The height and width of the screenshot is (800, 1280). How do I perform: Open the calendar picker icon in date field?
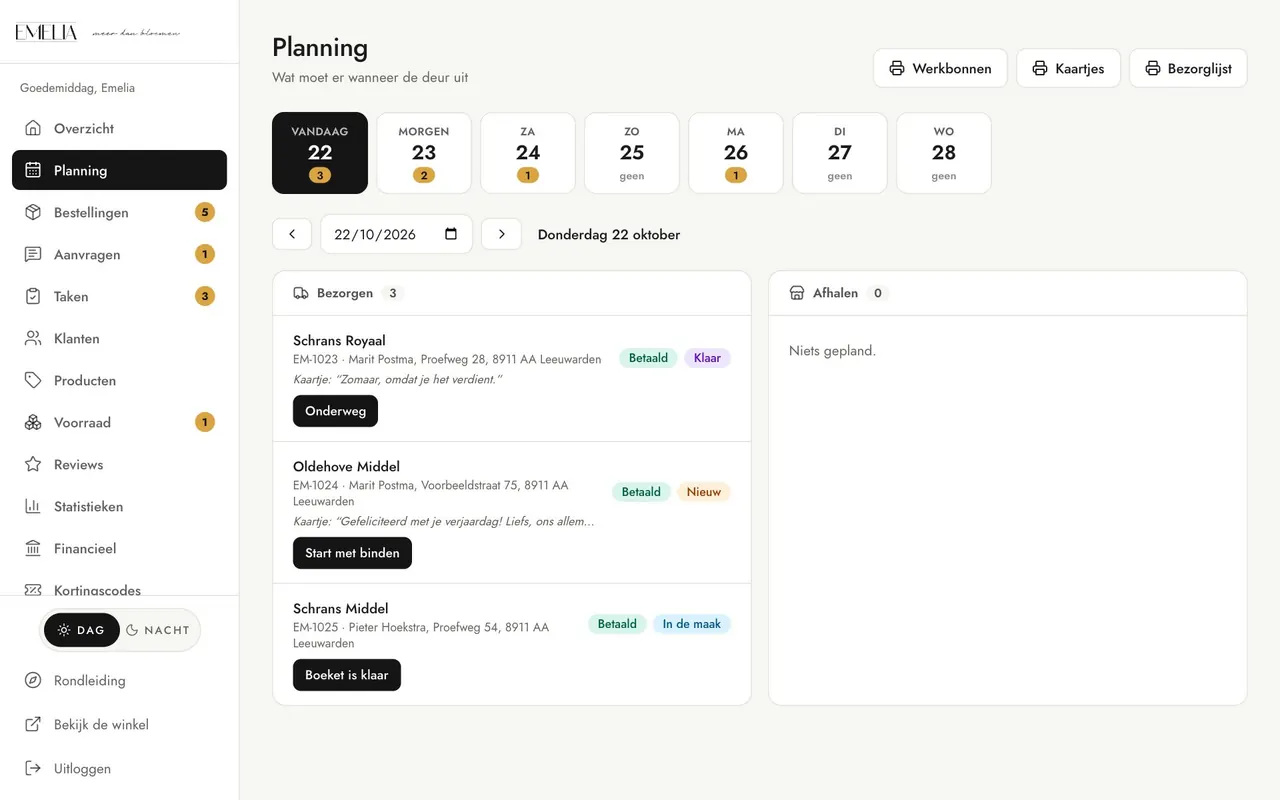click(x=451, y=234)
